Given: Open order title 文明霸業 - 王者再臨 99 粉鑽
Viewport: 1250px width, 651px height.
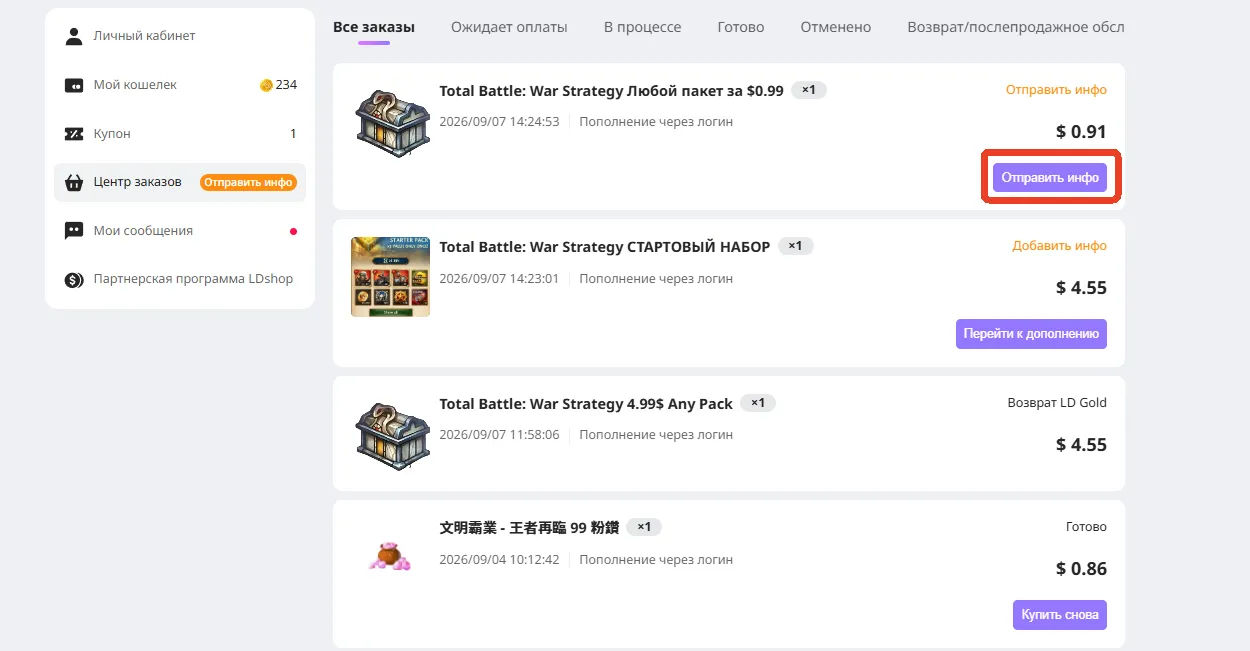Looking at the screenshot, I should coord(529,528).
